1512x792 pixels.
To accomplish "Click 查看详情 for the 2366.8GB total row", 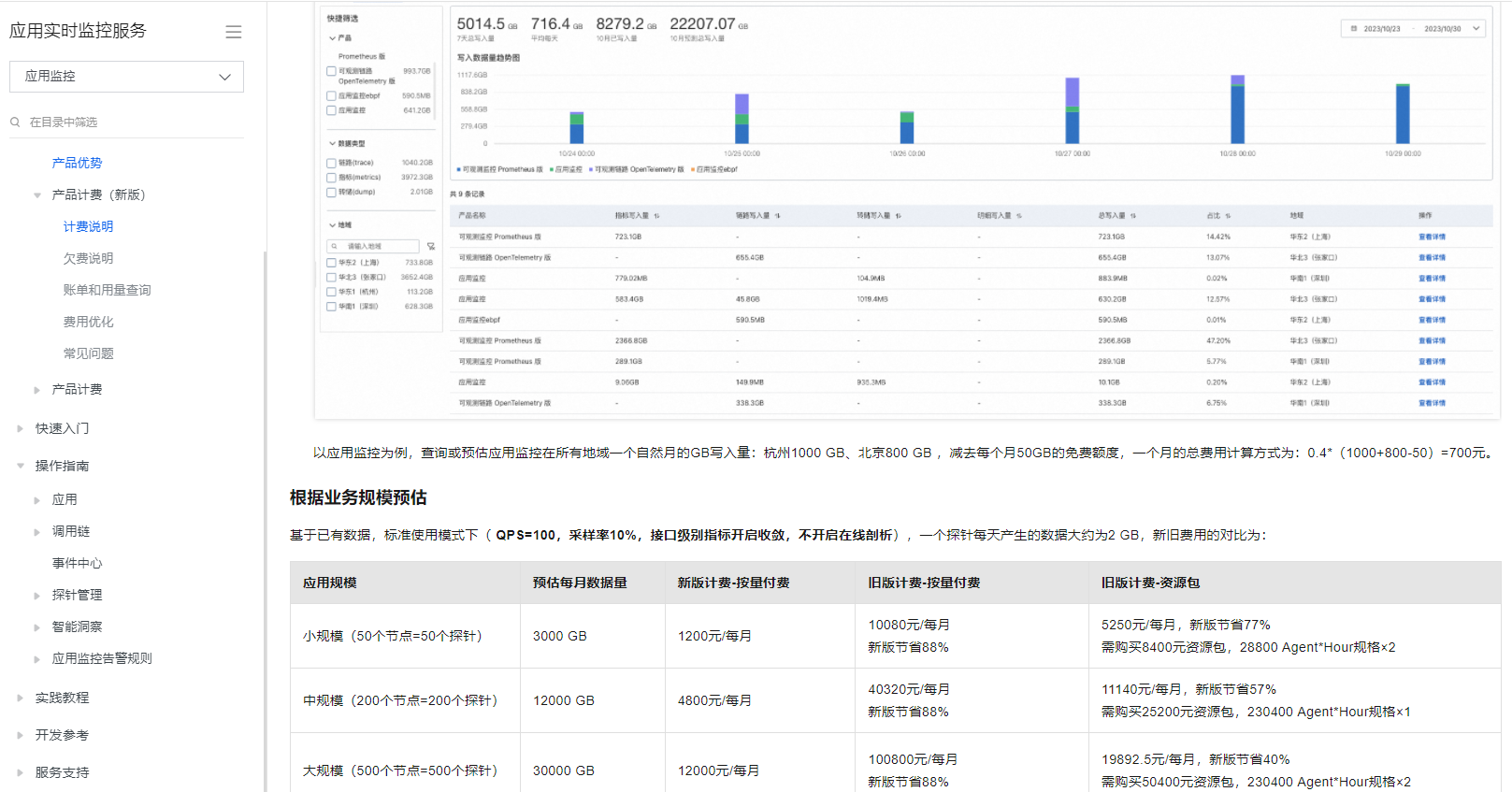I will [1432, 341].
